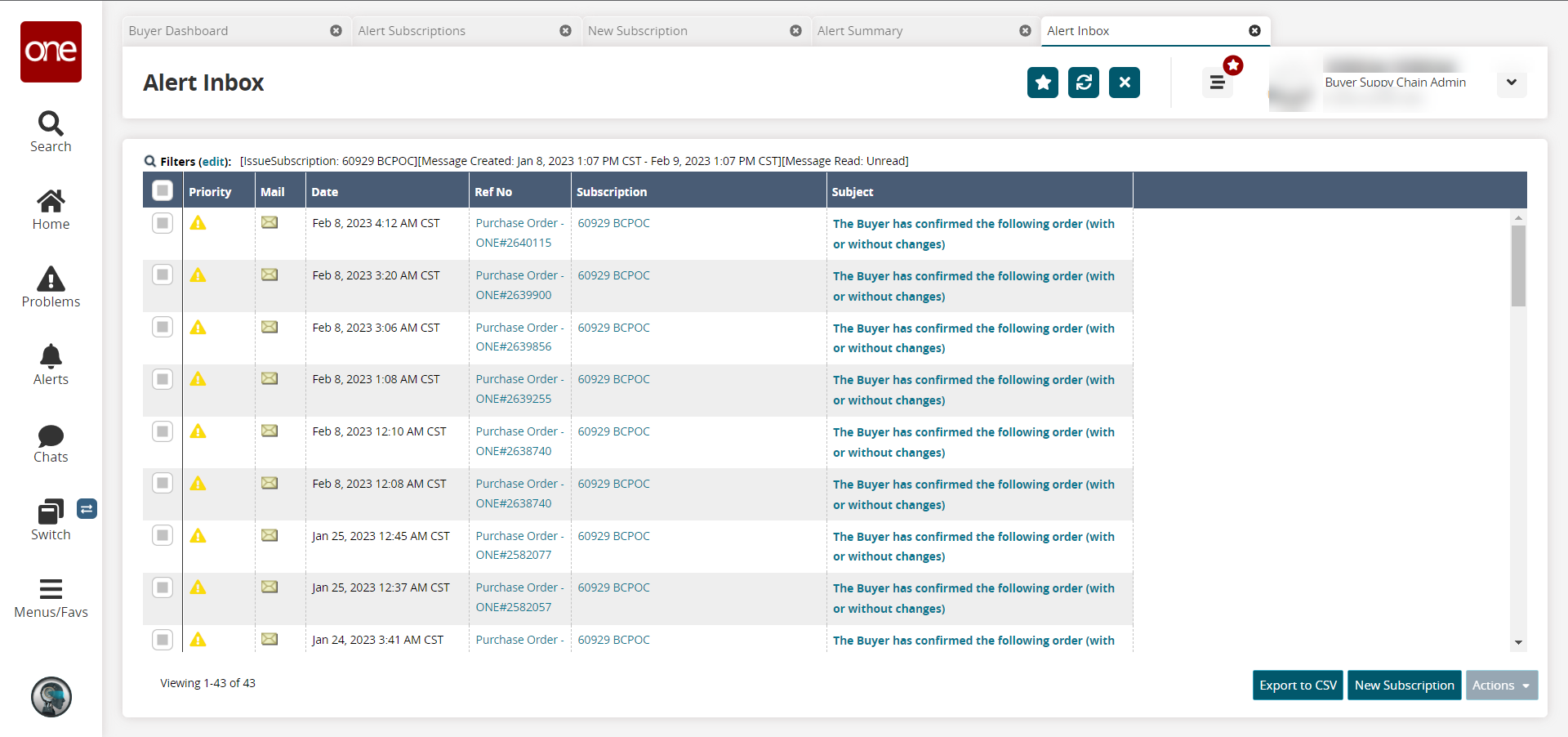Screen dimensions: 1568x737
Task: Click mail envelope icon for Feb 8 1:08 AM row
Action: [269, 378]
